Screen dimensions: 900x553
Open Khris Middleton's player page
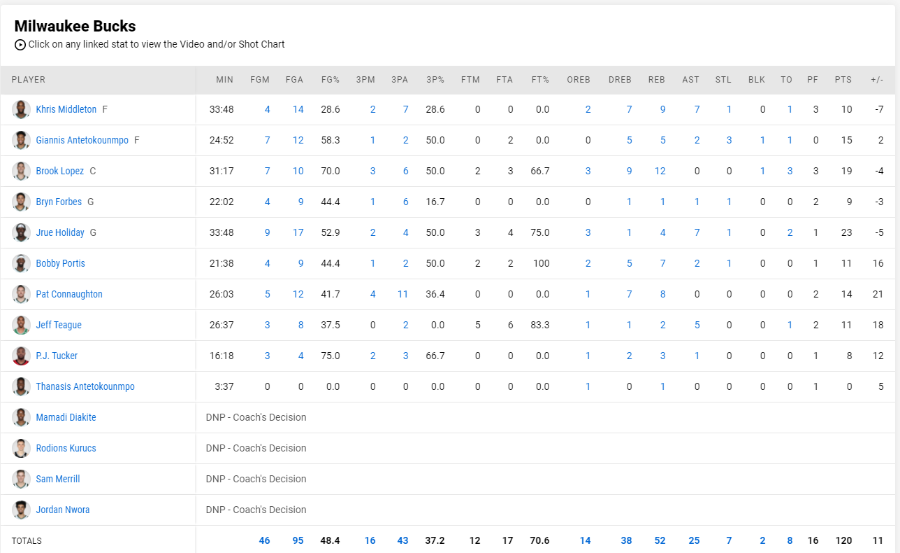(66, 109)
